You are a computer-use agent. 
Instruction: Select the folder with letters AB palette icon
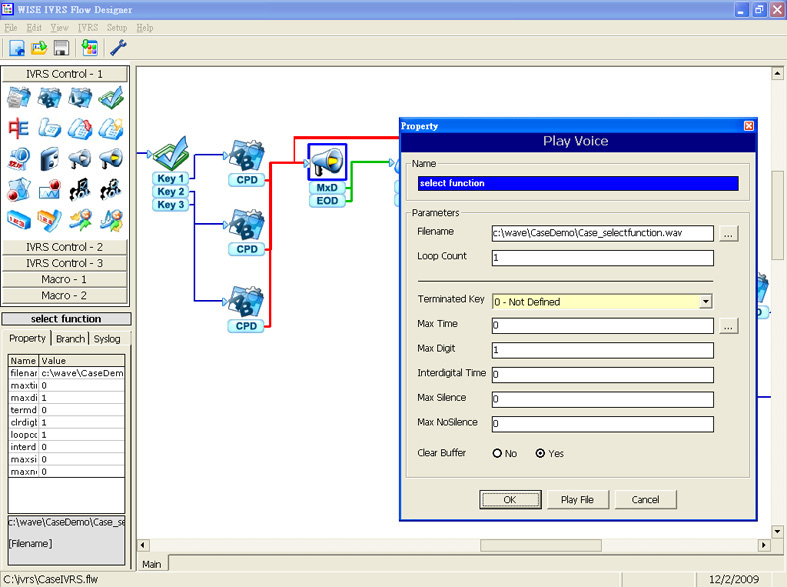click(x=50, y=98)
